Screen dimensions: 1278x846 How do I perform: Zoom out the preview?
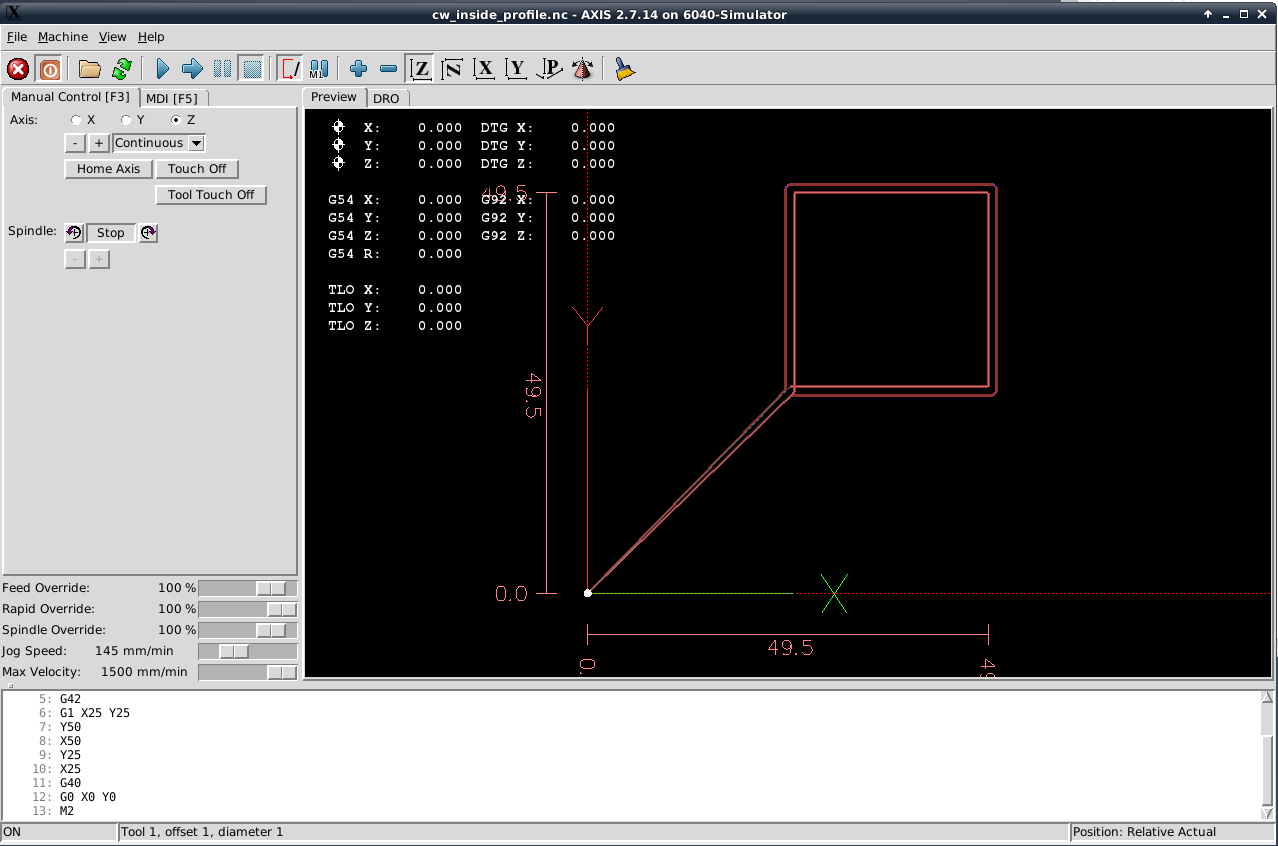389,69
